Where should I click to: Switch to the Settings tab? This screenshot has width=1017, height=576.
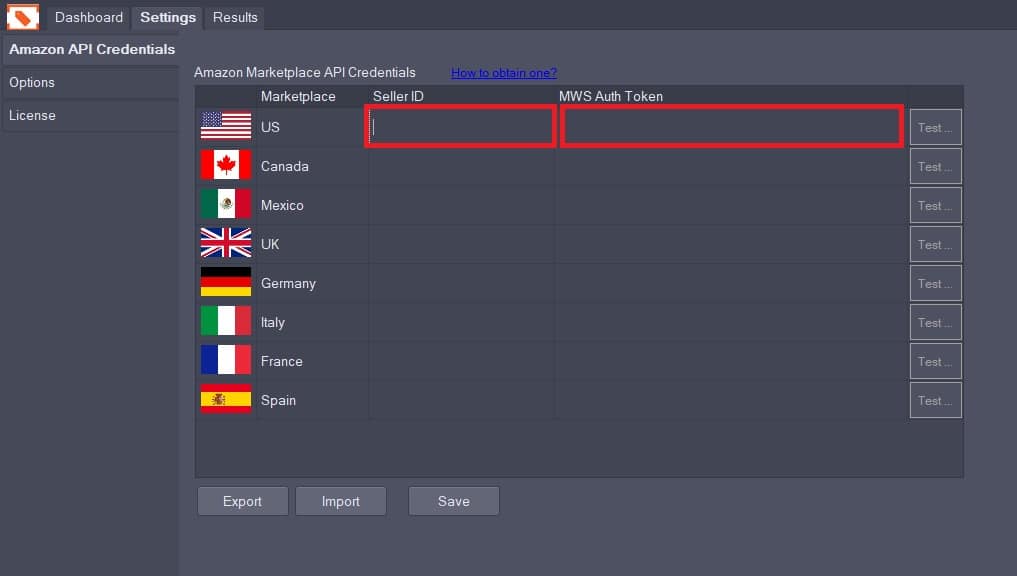click(x=168, y=18)
